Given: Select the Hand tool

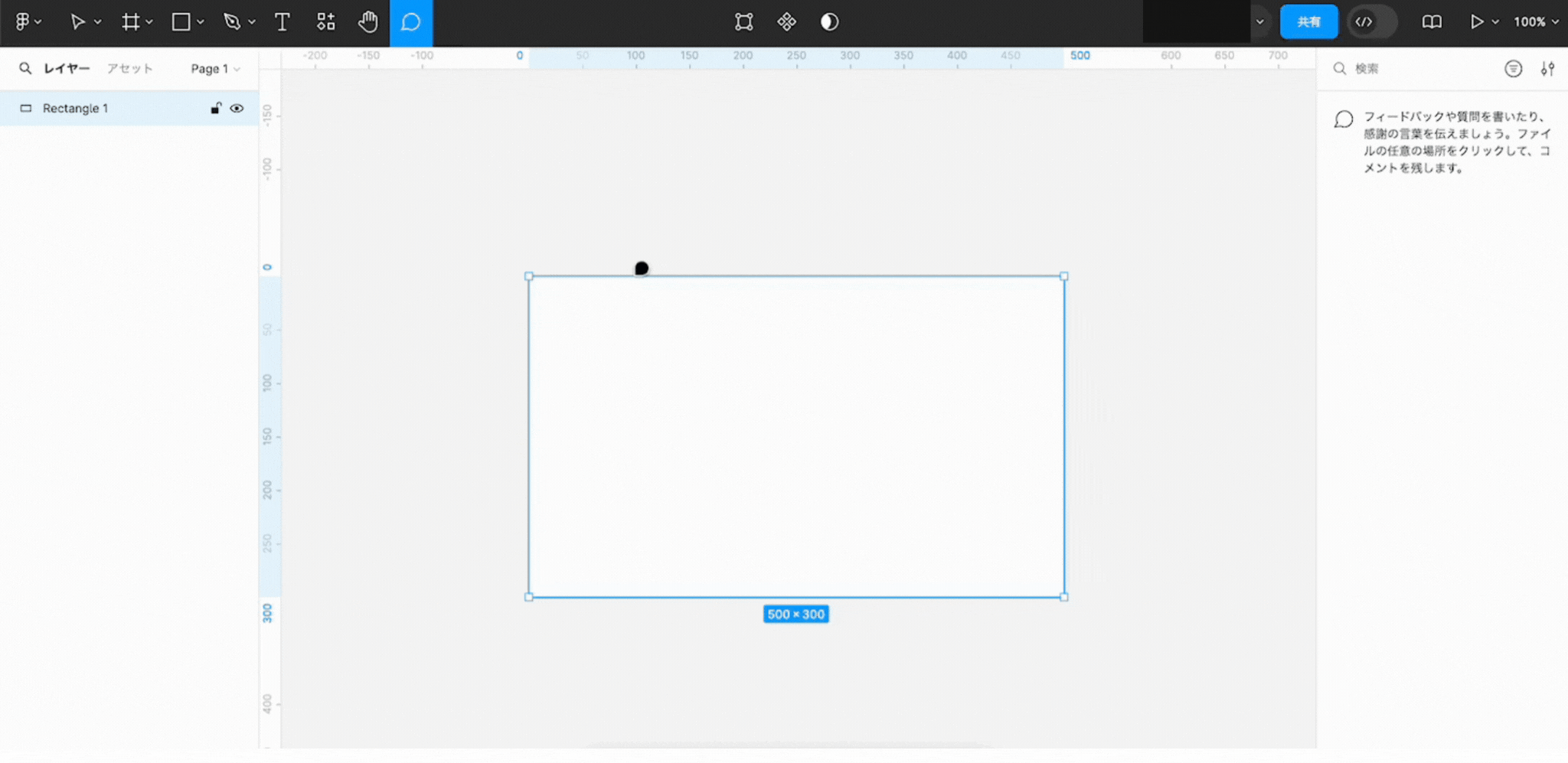Looking at the screenshot, I should (x=368, y=22).
